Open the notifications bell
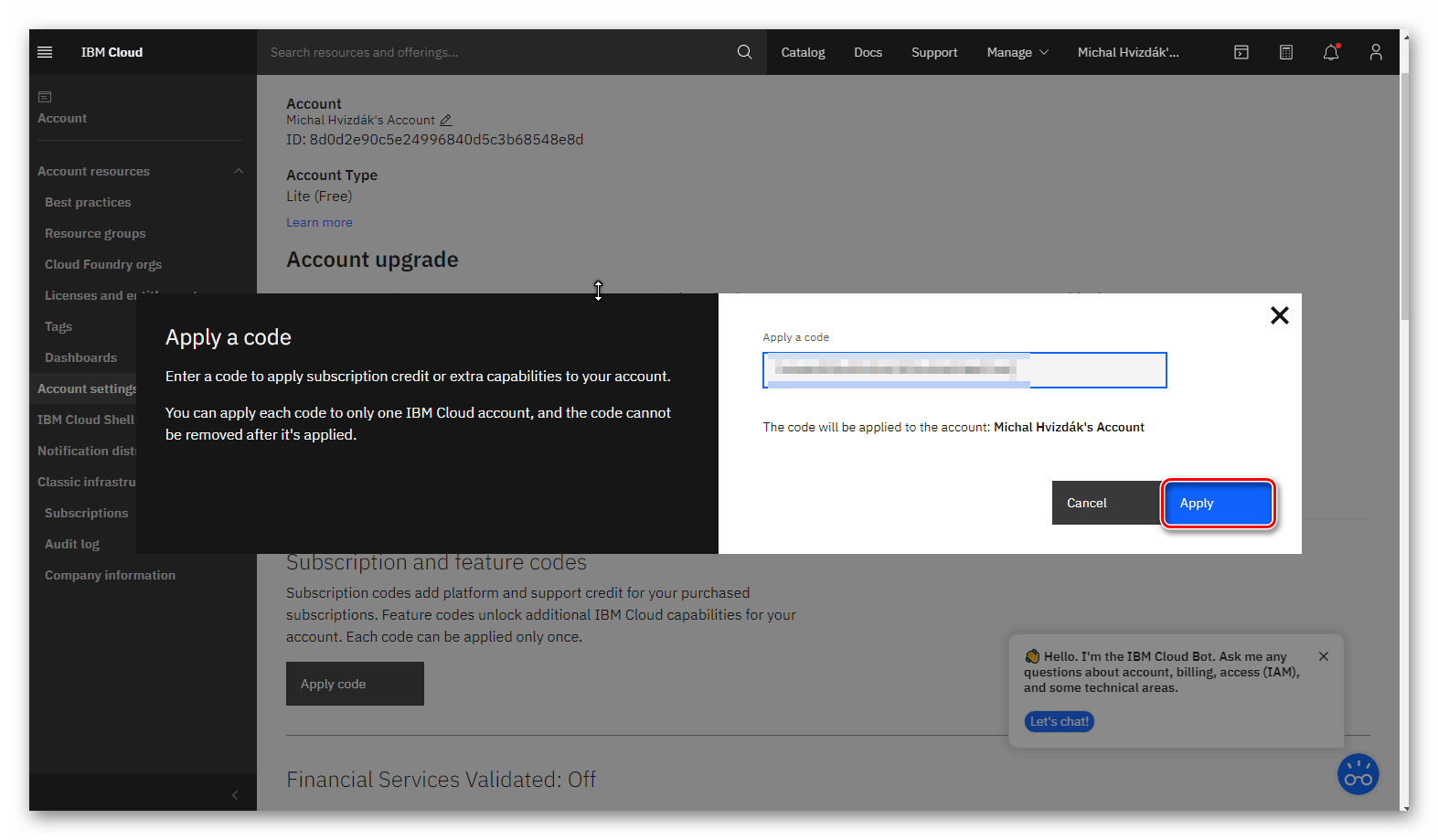This screenshot has width=1438, height=840. (x=1330, y=52)
